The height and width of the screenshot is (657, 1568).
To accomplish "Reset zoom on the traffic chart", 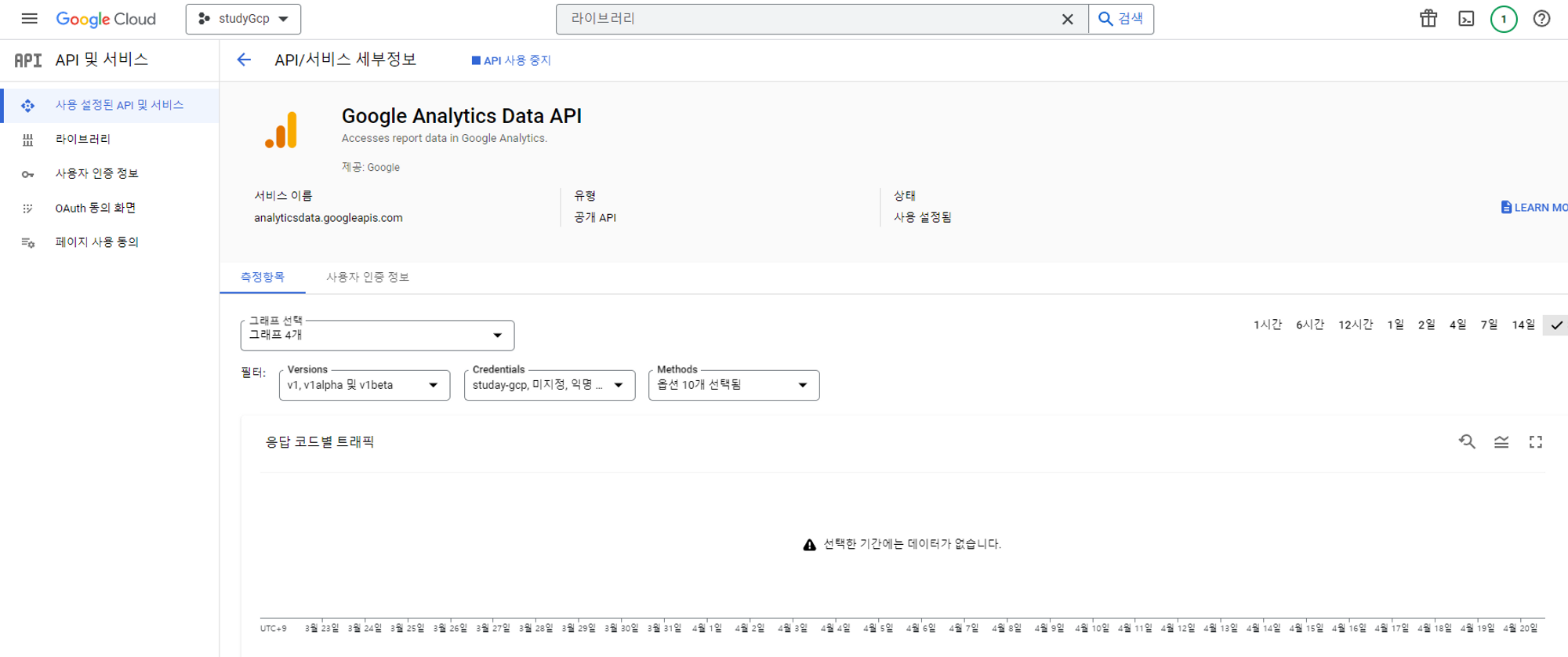I will 1467,442.
